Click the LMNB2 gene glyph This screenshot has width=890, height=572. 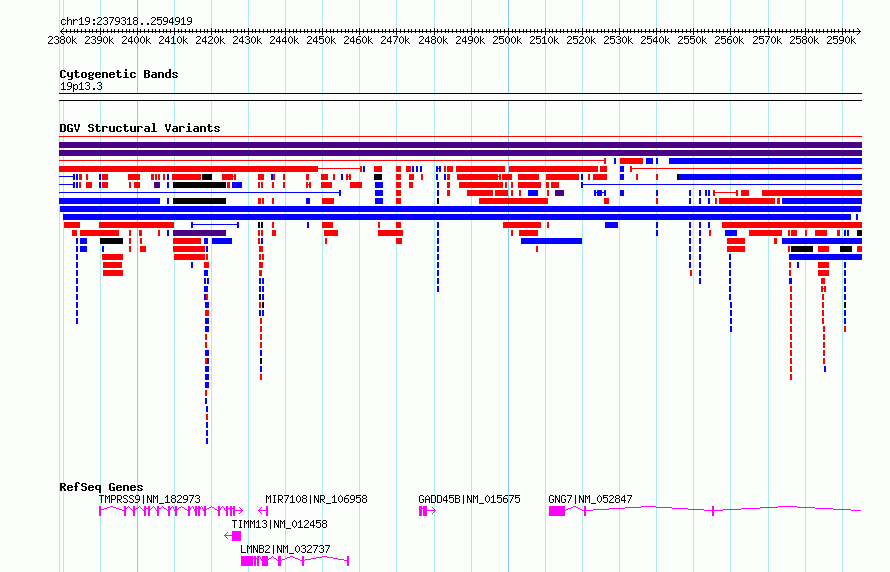(295, 561)
